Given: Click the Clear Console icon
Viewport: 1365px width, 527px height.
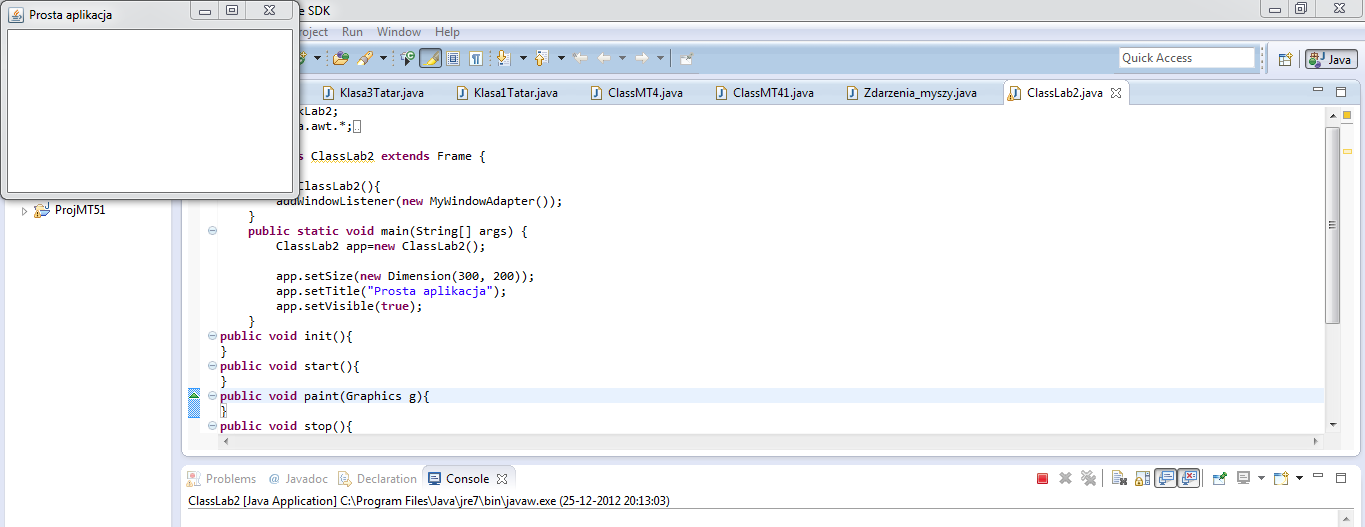Looking at the screenshot, I should pyautogui.click(x=1119, y=479).
